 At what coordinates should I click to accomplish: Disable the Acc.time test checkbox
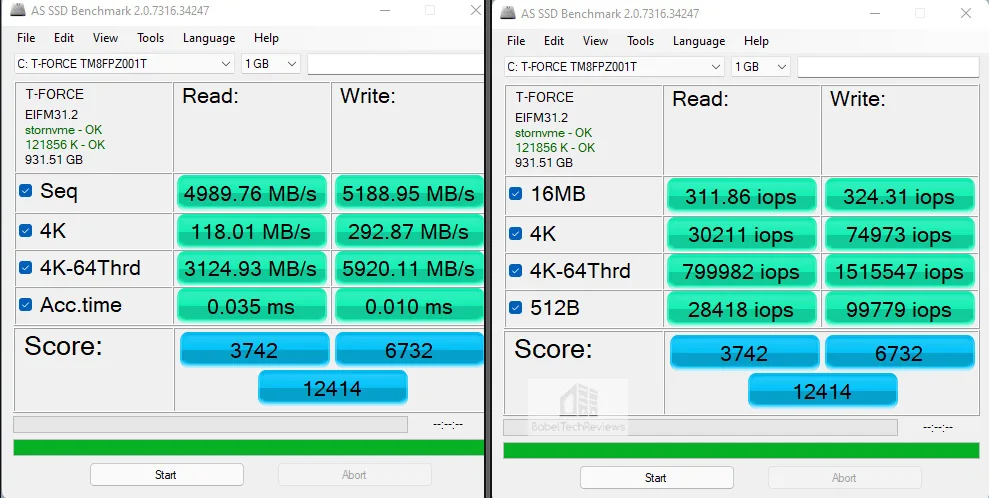click(25, 305)
